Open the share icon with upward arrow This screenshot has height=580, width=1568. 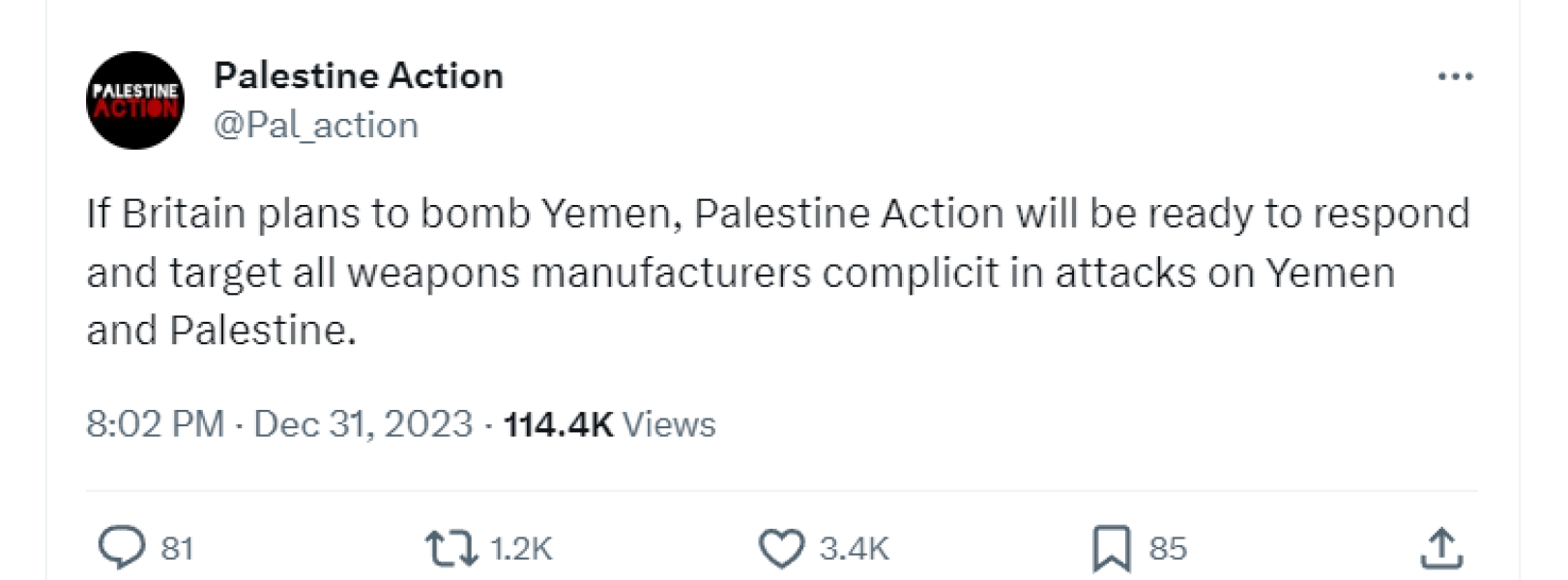[1442, 547]
